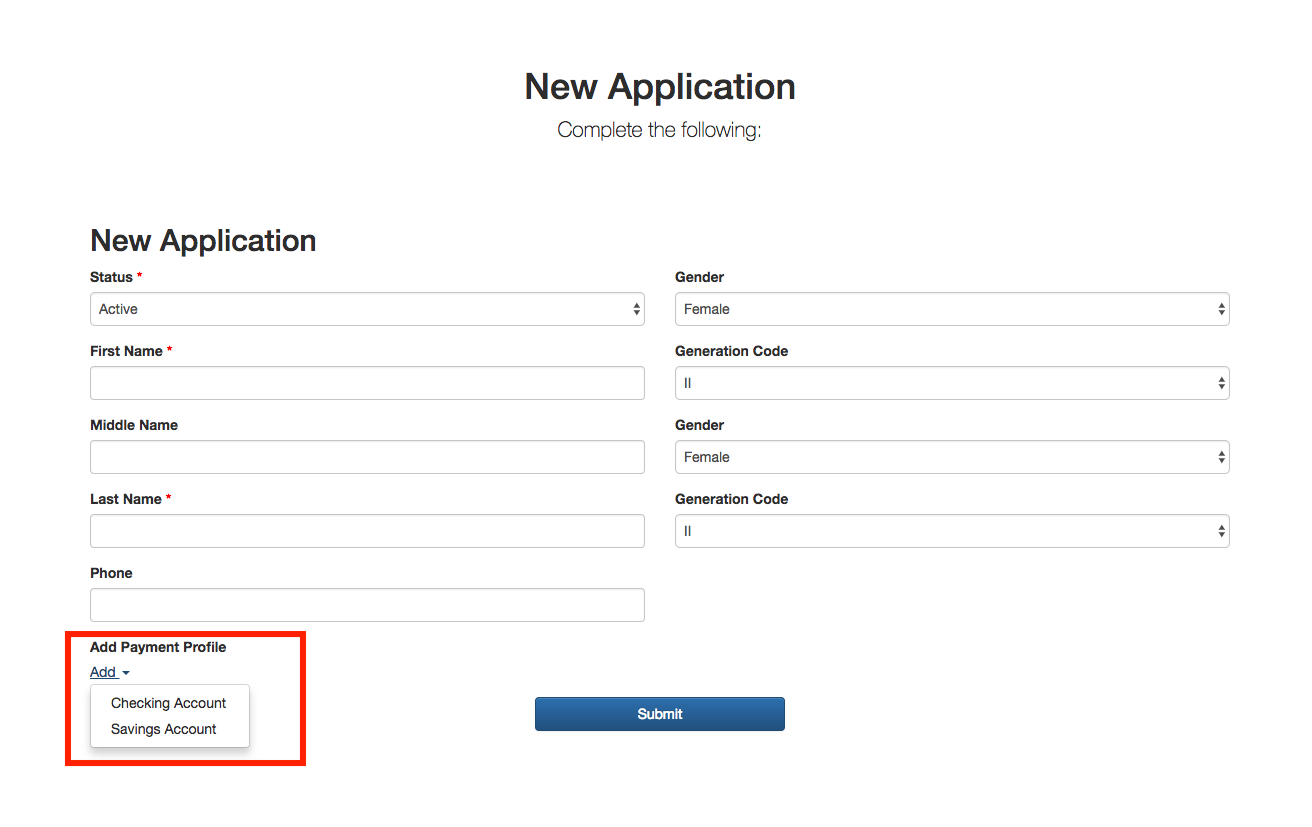
Task: Click the Phone field label
Action: click(x=111, y=573)
